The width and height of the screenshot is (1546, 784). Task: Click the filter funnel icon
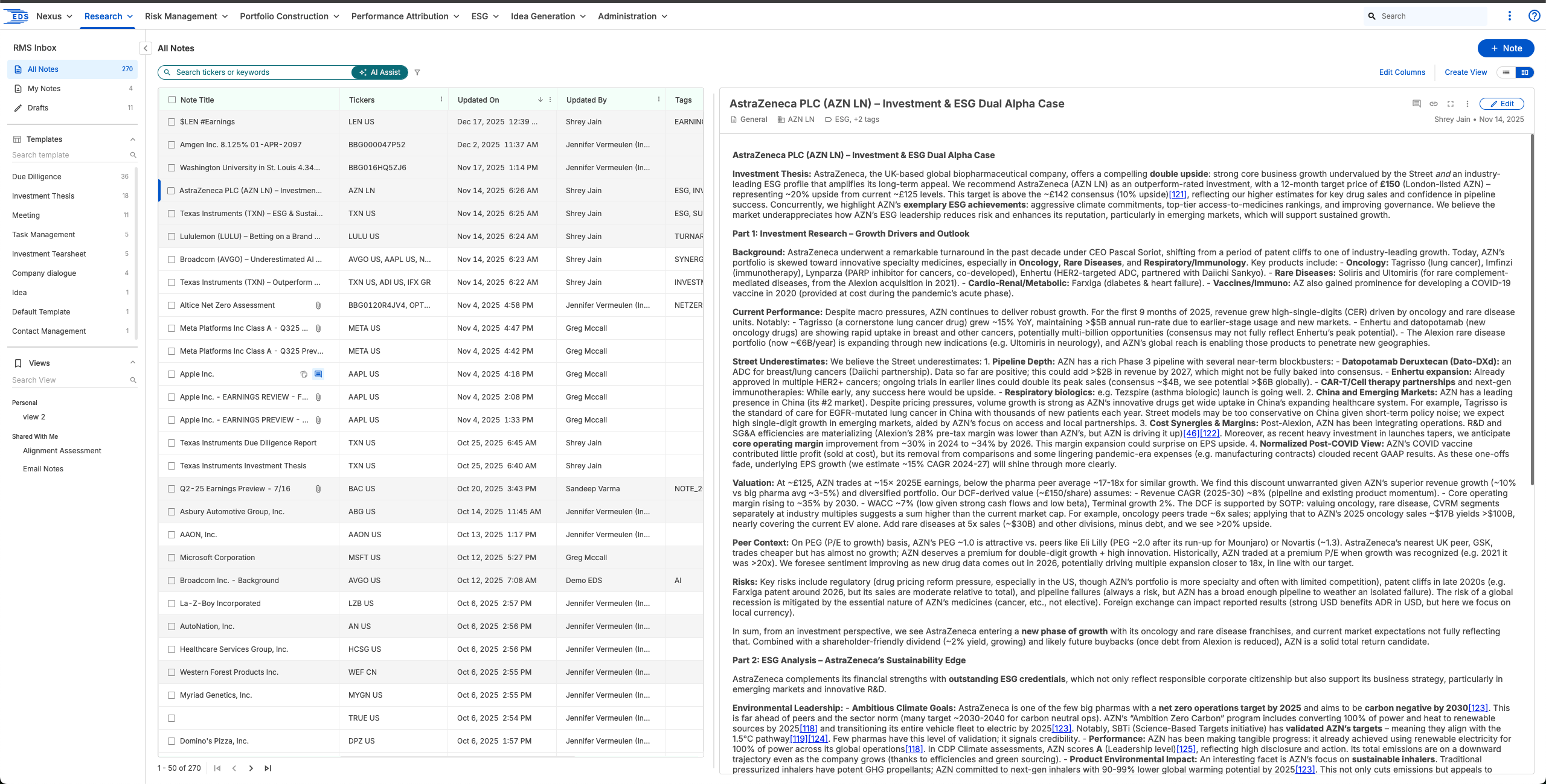tap(417, 72)
